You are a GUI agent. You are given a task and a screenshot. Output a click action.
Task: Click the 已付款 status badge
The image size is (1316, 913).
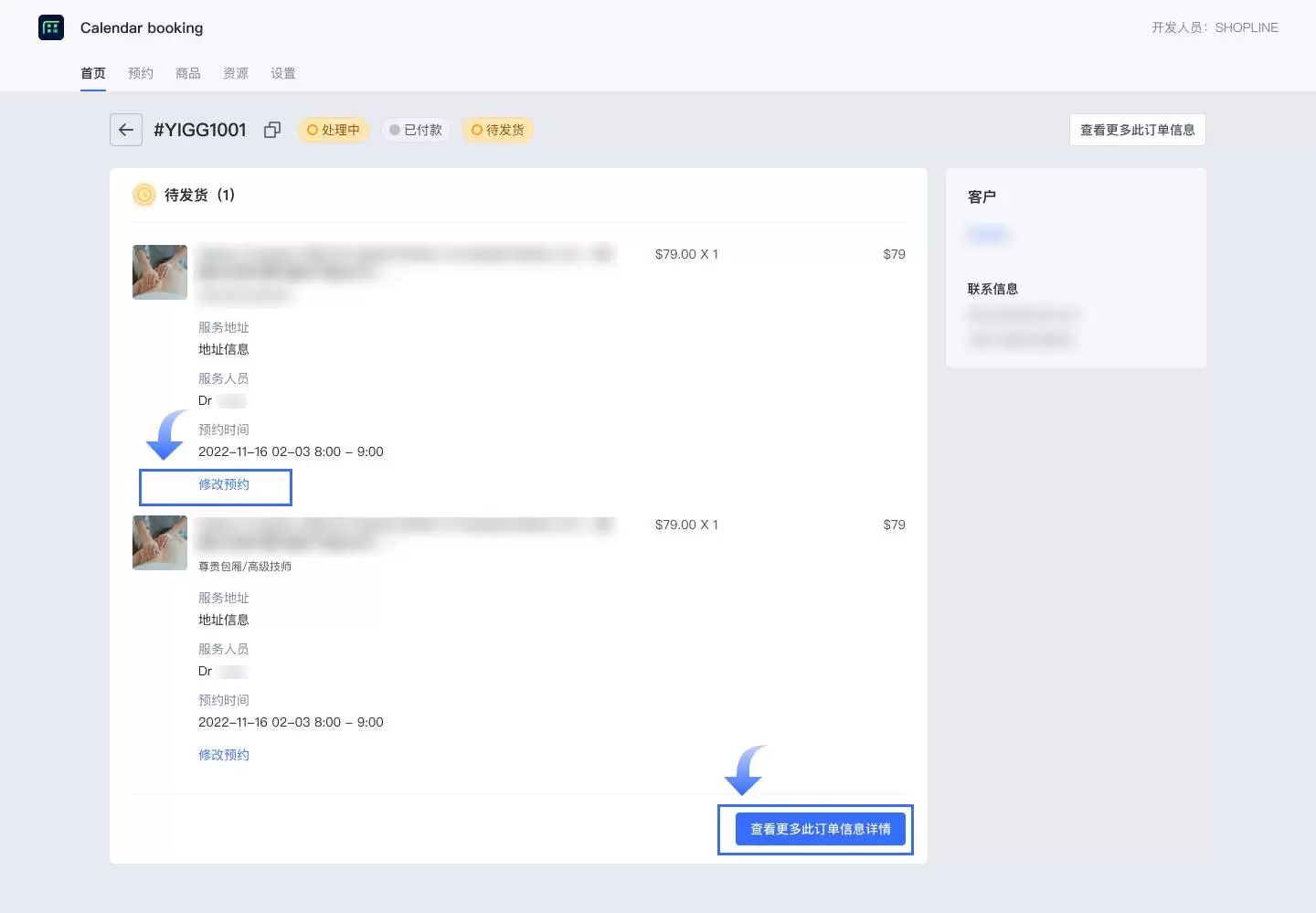[416, 130]
